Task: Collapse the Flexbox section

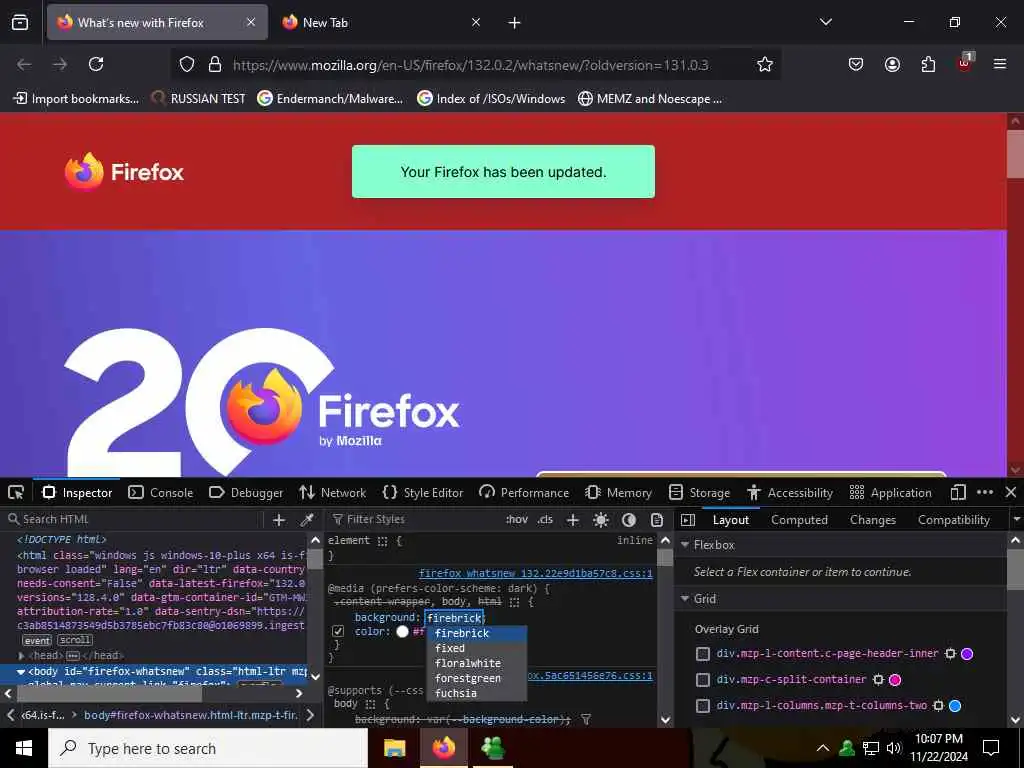Action: (x=685, y=545)
